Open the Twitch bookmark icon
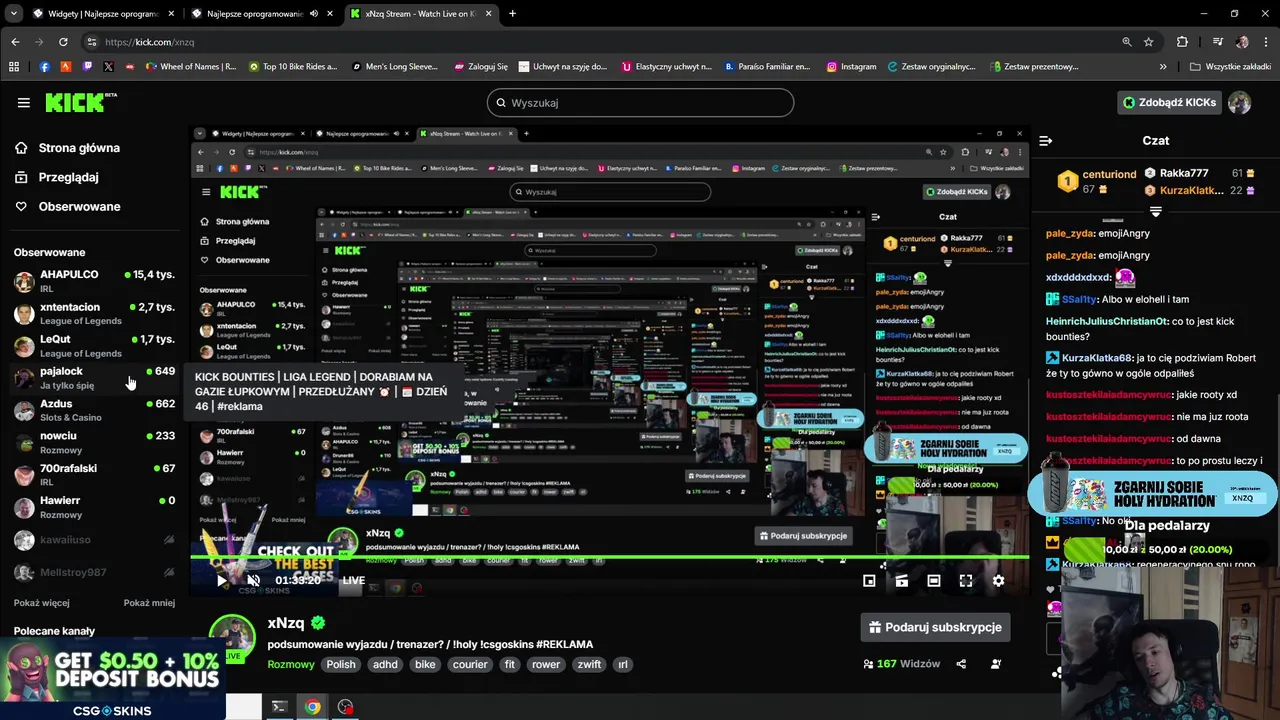Image resolution: width=1280 pixels, height=720 pixels. 88,67
